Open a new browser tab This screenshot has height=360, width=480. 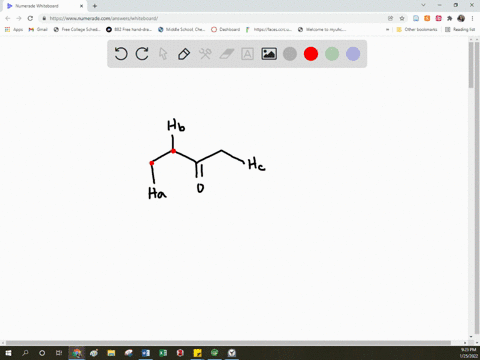click(x=95, y=6)
